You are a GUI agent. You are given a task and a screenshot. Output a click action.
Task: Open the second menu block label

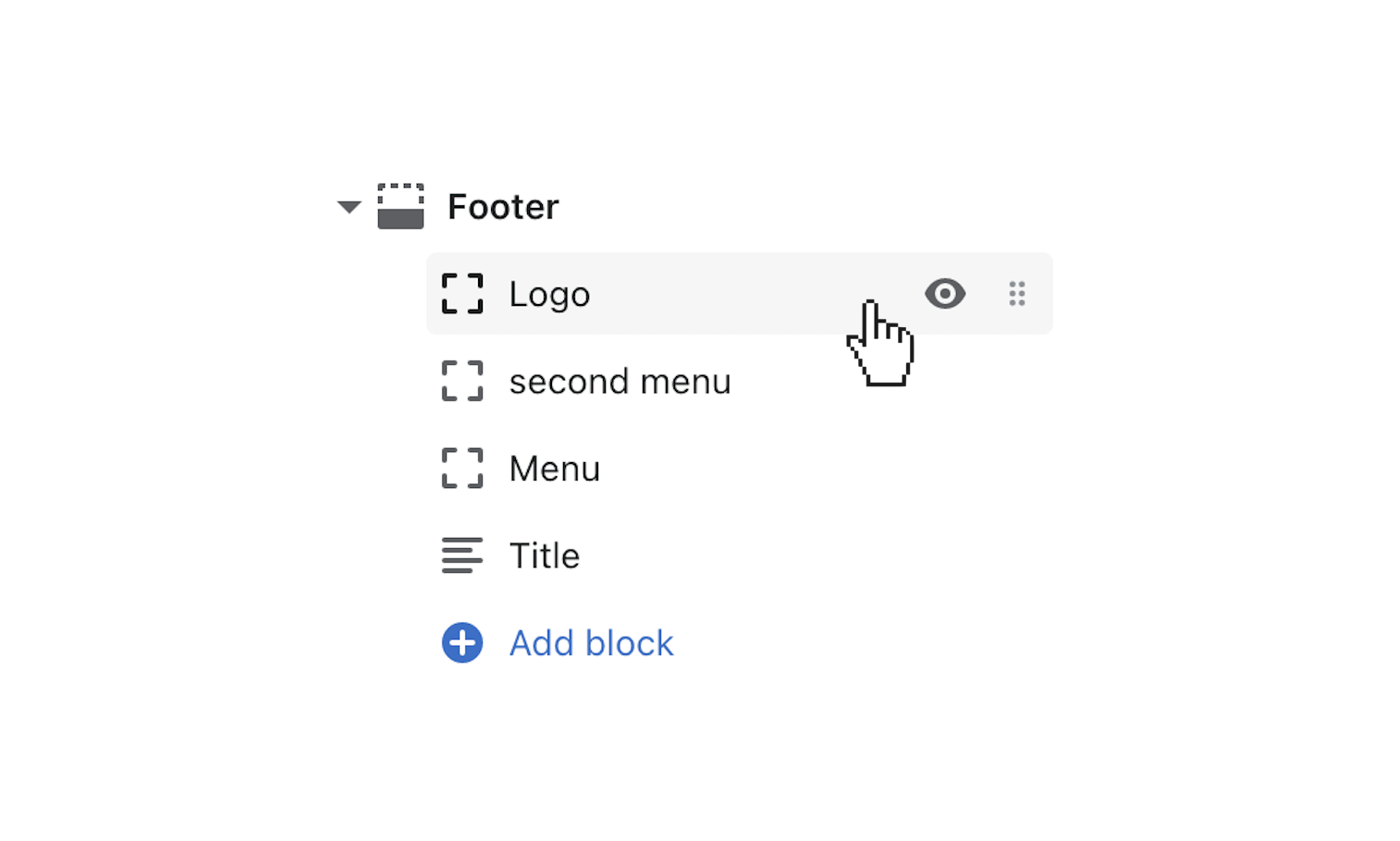[620, 382]
